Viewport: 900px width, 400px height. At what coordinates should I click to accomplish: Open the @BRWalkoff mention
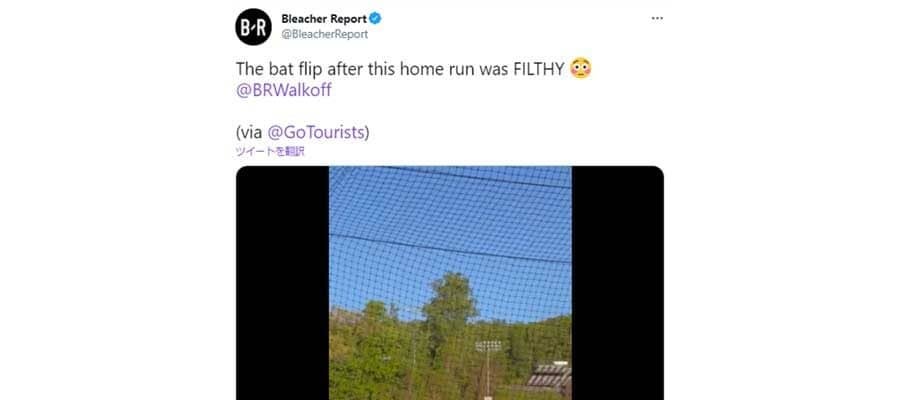coord(284,91)
